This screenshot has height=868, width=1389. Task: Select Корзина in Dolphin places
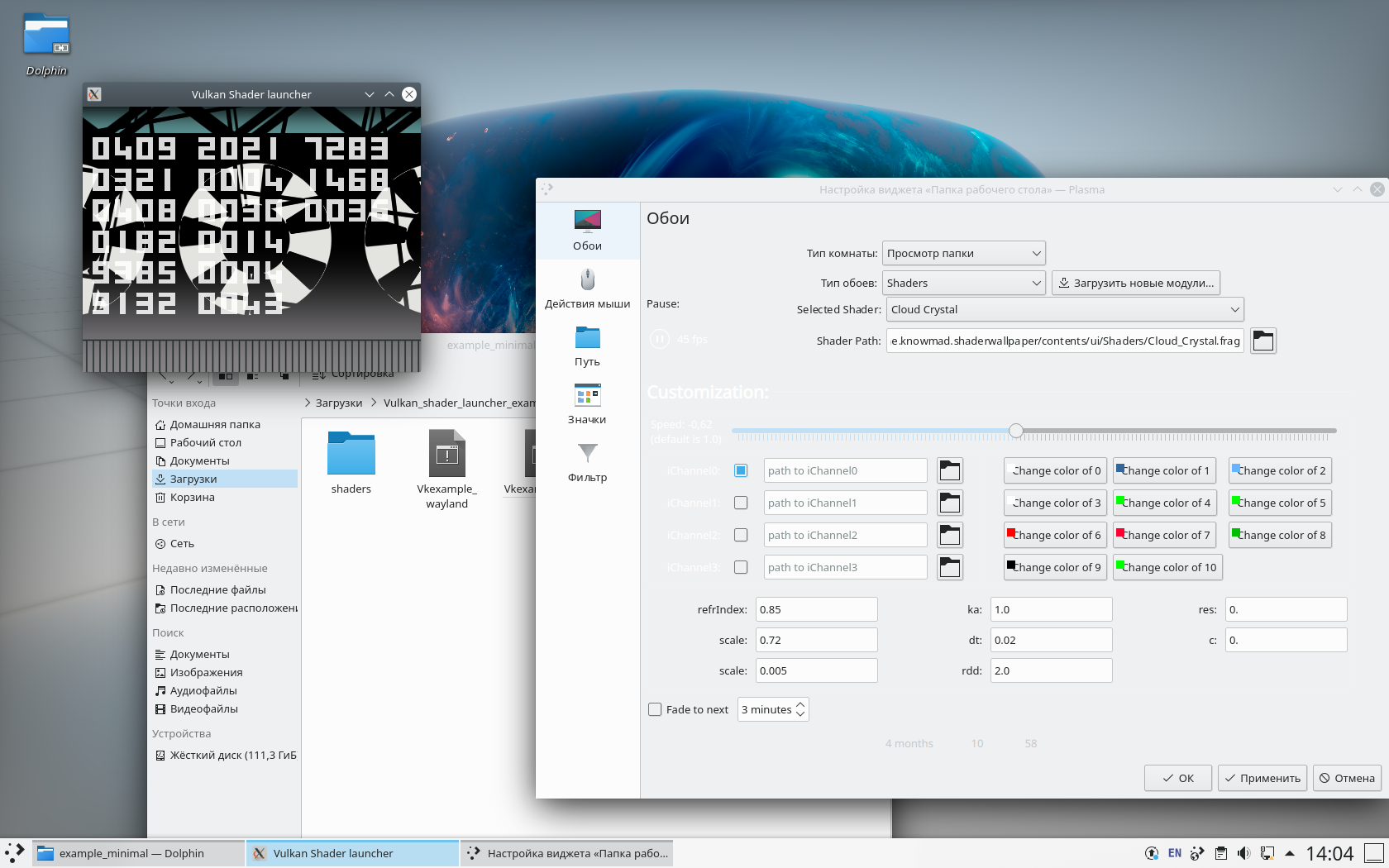[225, 497]
